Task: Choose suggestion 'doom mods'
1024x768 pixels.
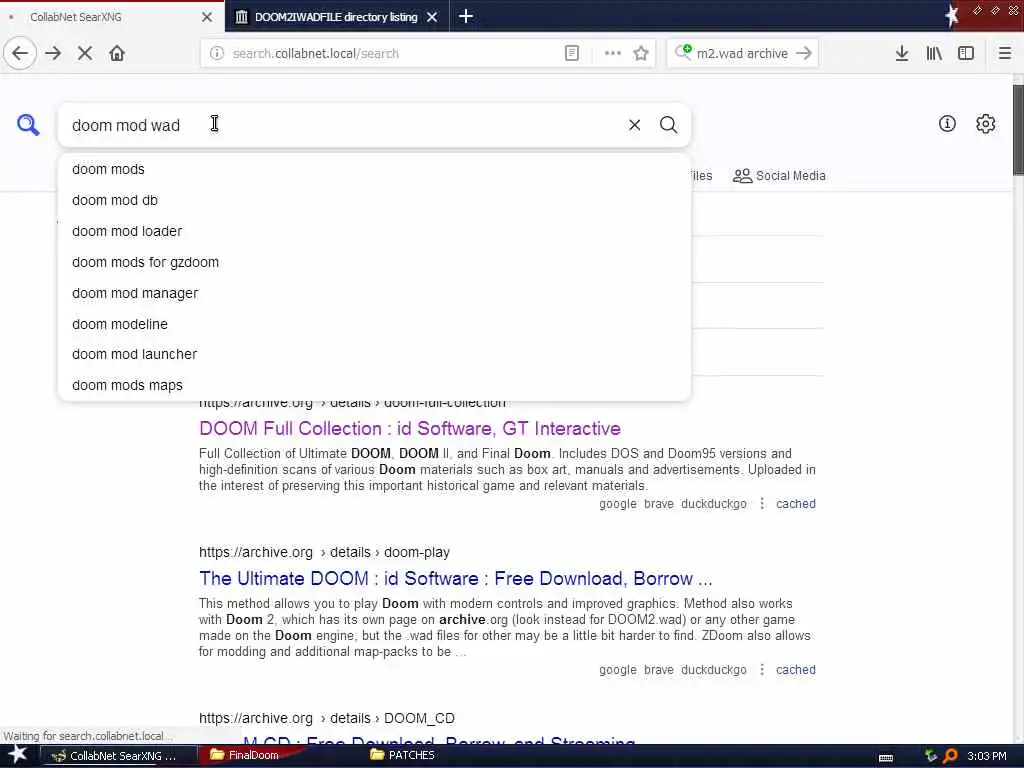Action: pyautogui.click(x=374, y=169)
